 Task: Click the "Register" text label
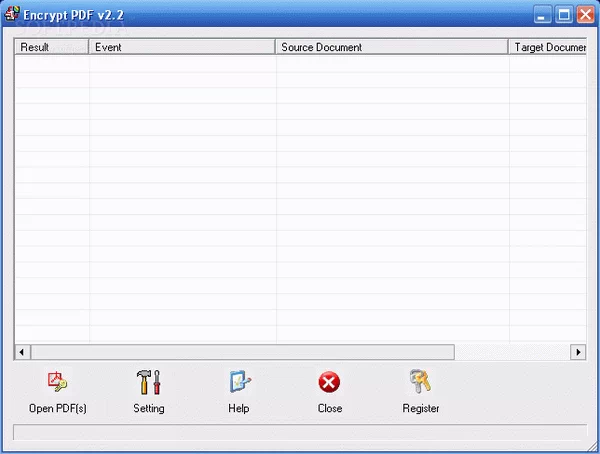coord(420,408)
